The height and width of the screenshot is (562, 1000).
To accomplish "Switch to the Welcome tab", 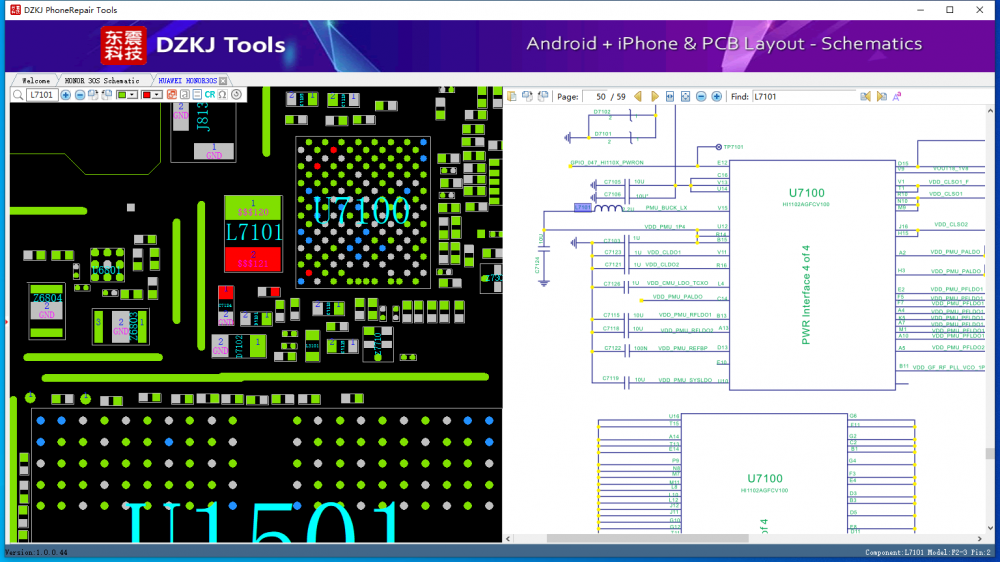I will (36, 80).
